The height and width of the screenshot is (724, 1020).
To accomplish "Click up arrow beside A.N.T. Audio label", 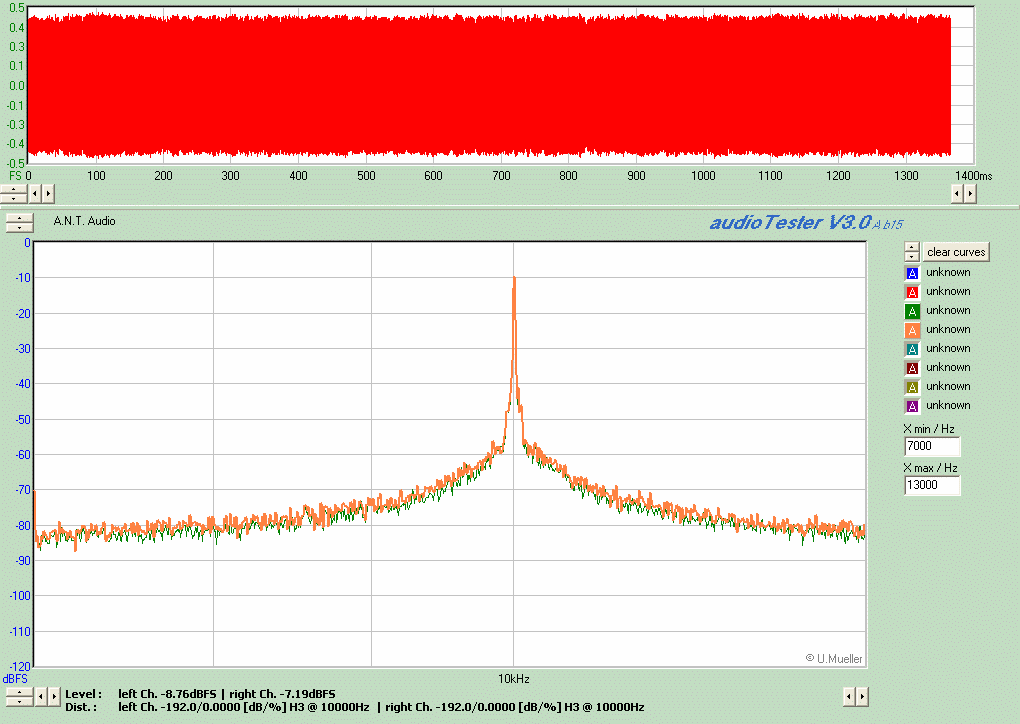I will coord(19,217).
